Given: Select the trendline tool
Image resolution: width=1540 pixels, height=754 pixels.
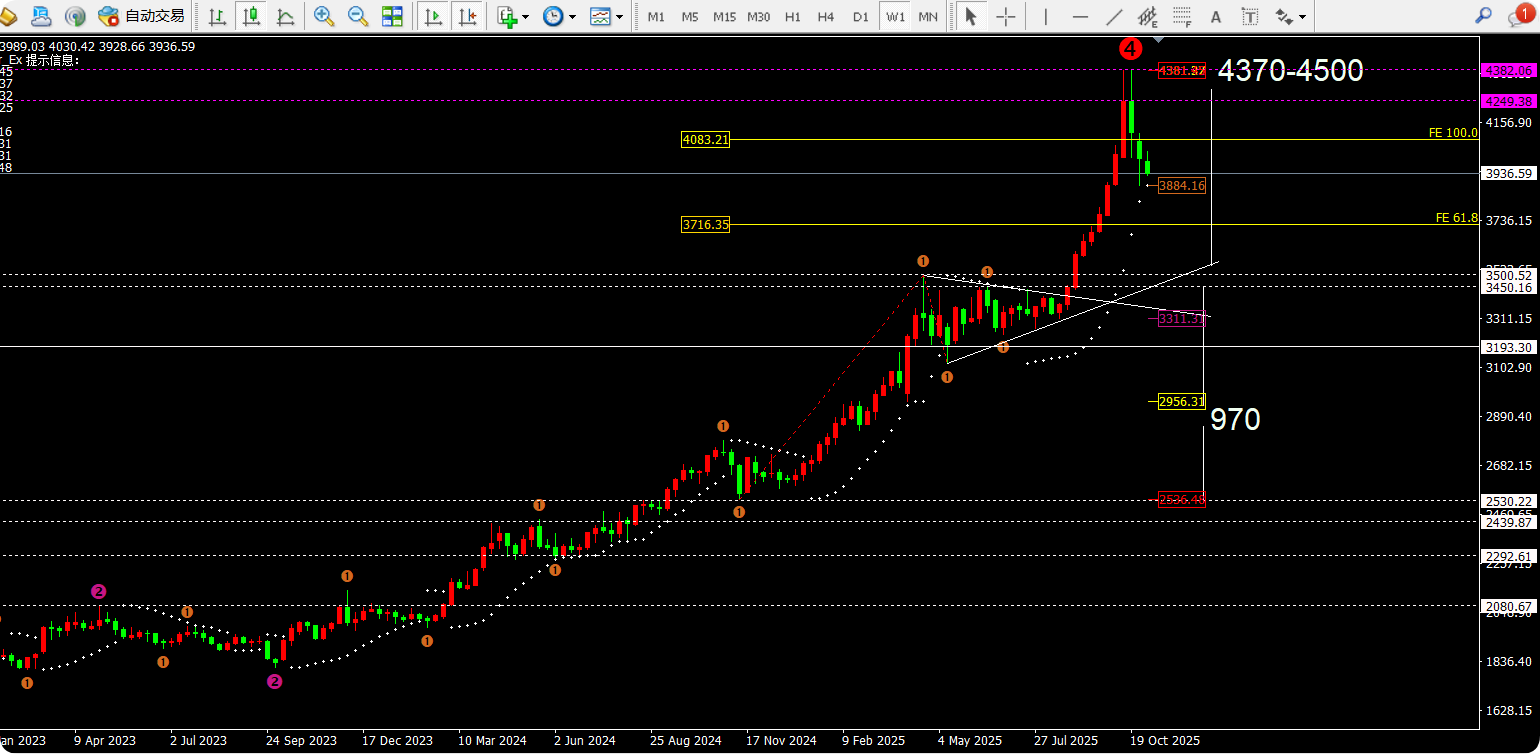Looking at the screenshot, I should (1114, 16).
